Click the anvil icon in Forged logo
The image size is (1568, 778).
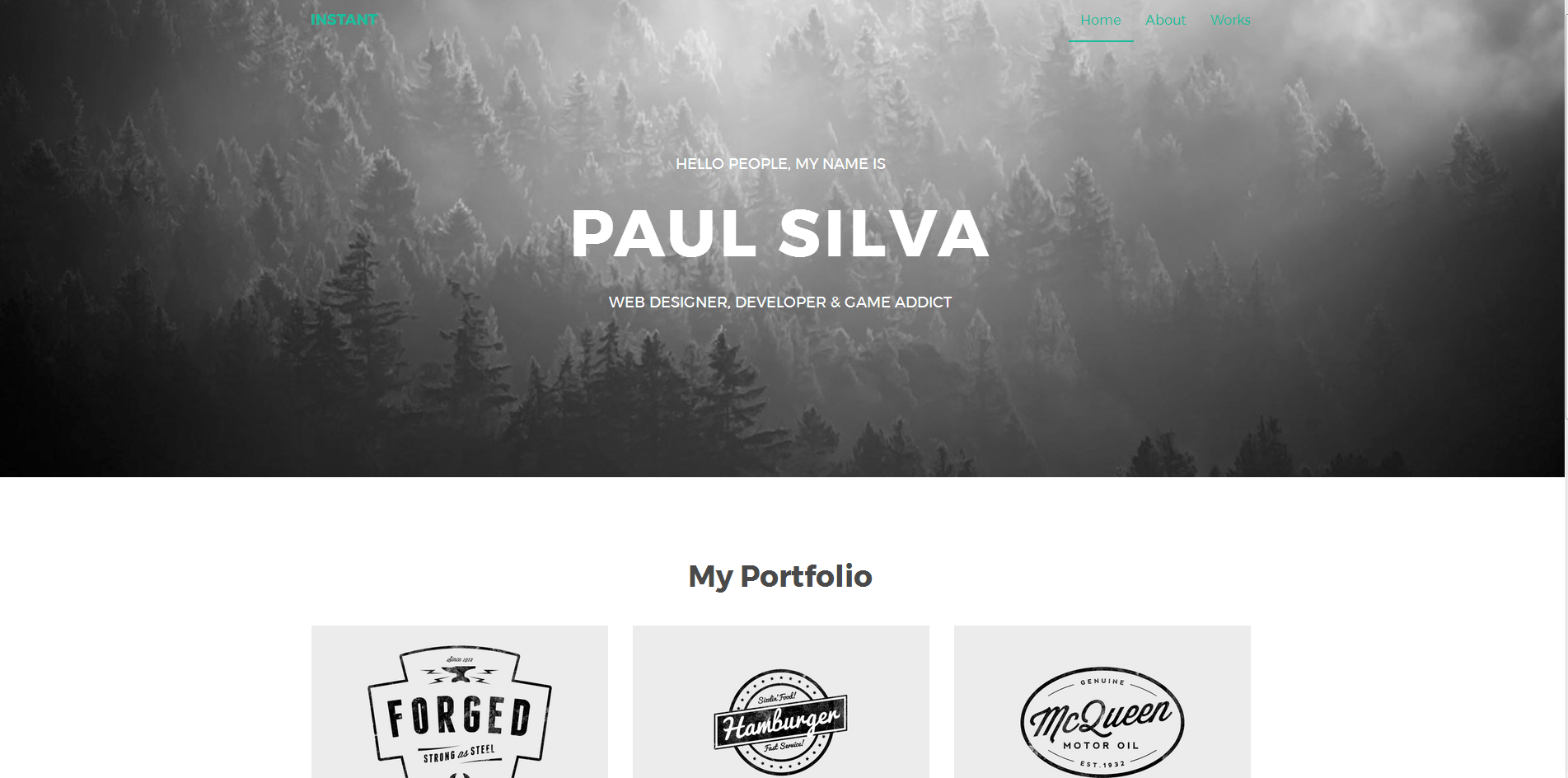click(459, 675)
